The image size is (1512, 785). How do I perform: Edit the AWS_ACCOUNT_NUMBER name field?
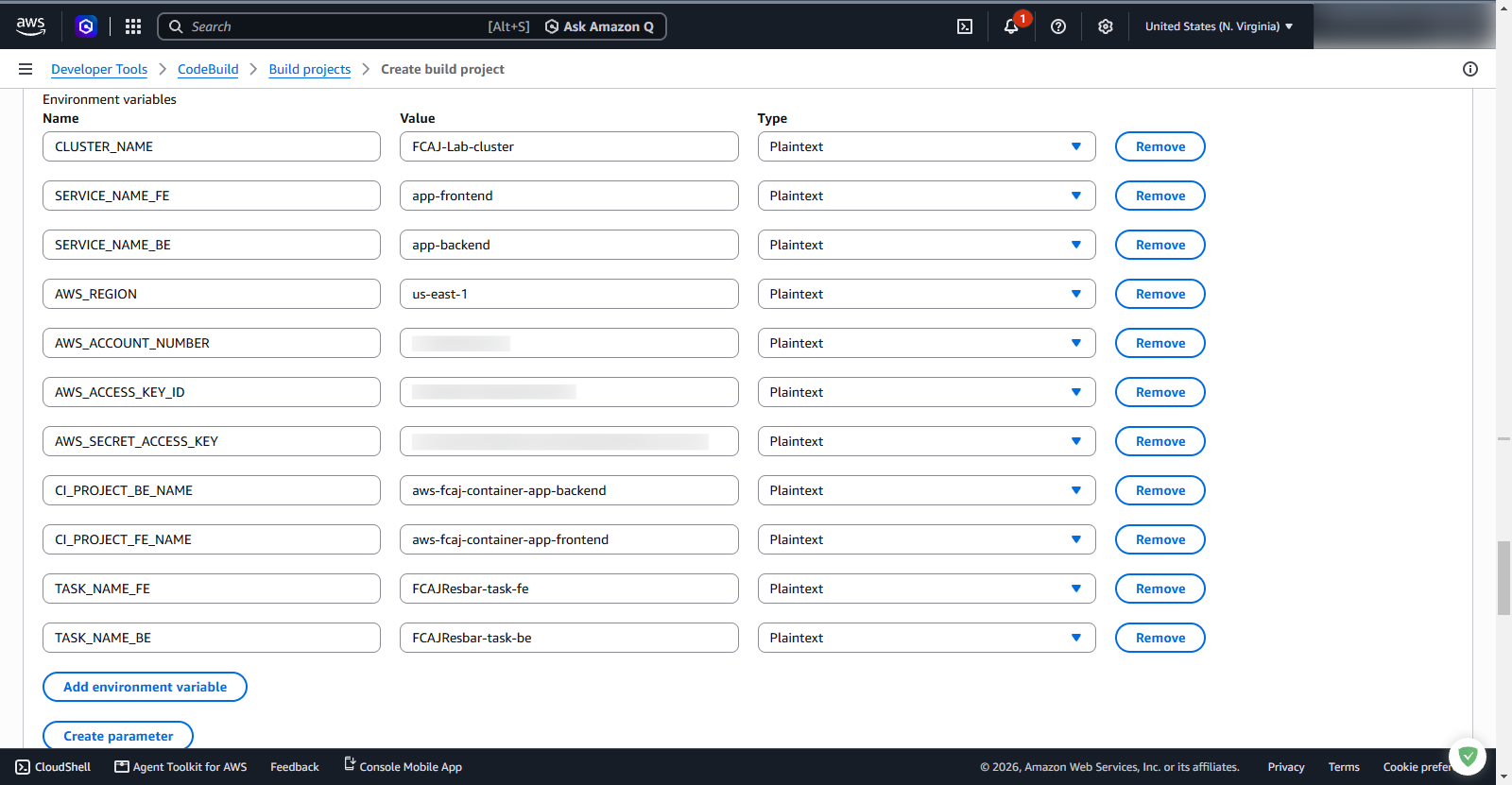pyautogui.click(x=212, y=343)
